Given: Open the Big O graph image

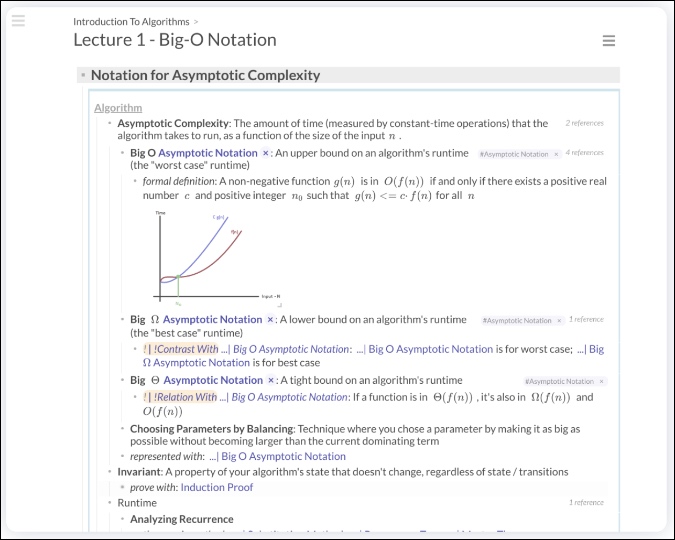Looking at the screenshot, I should tap(217, 258).
